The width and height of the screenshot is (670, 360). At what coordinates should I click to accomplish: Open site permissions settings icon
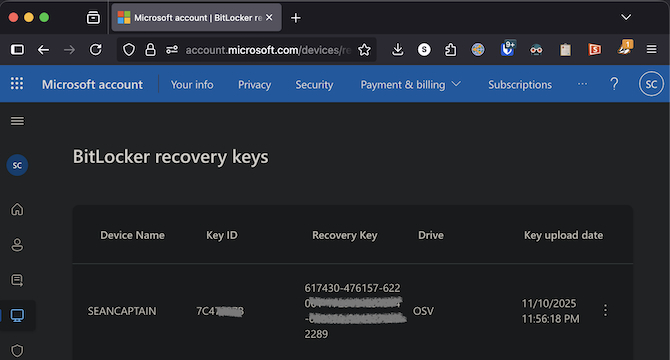click(172, 50)
